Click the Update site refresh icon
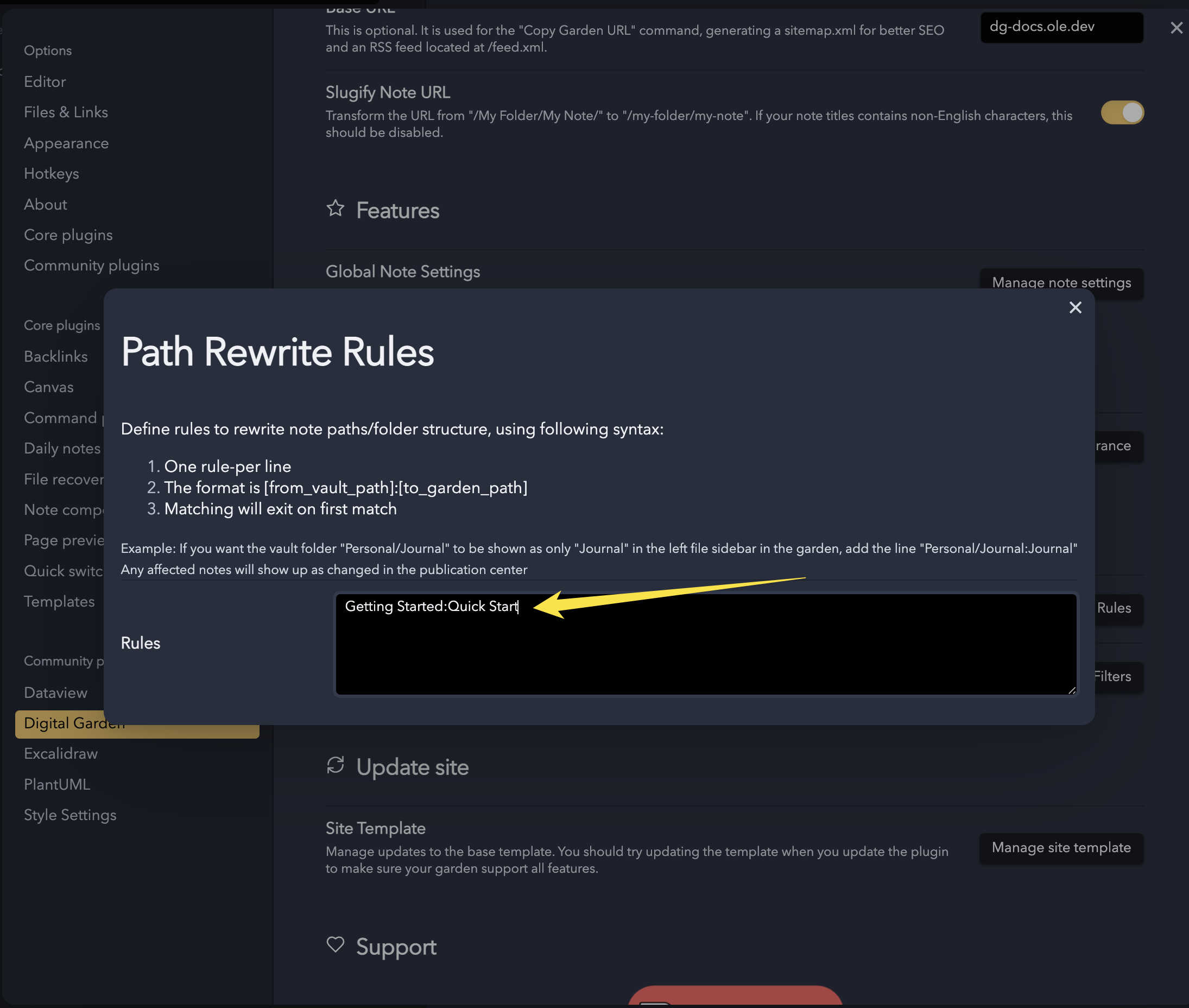The height and width of the screenshot is (1008, 1189). (335, 765)
